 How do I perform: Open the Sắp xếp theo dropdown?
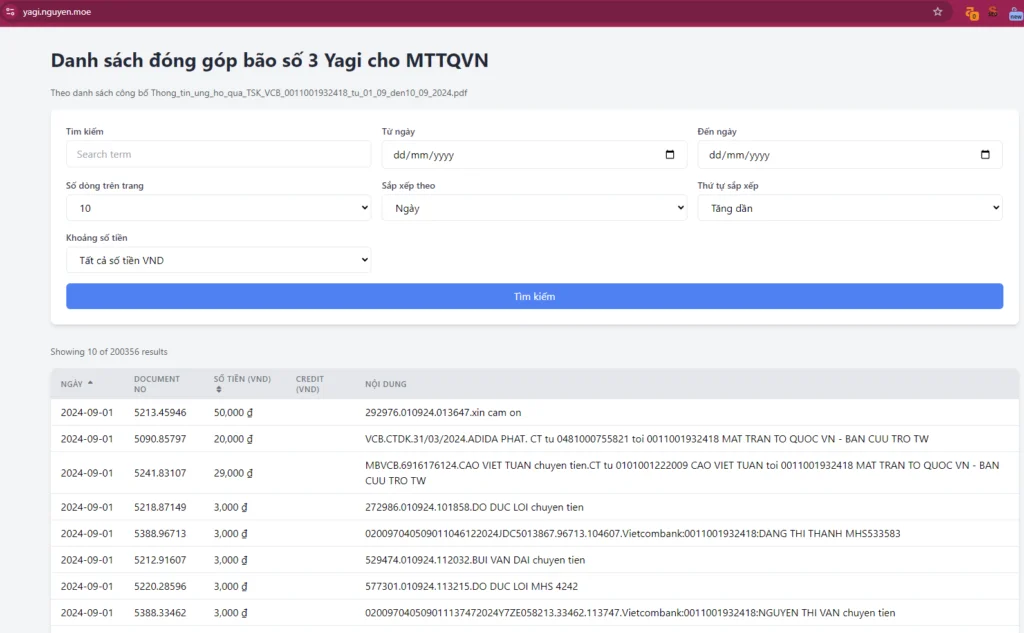[534, 208]
